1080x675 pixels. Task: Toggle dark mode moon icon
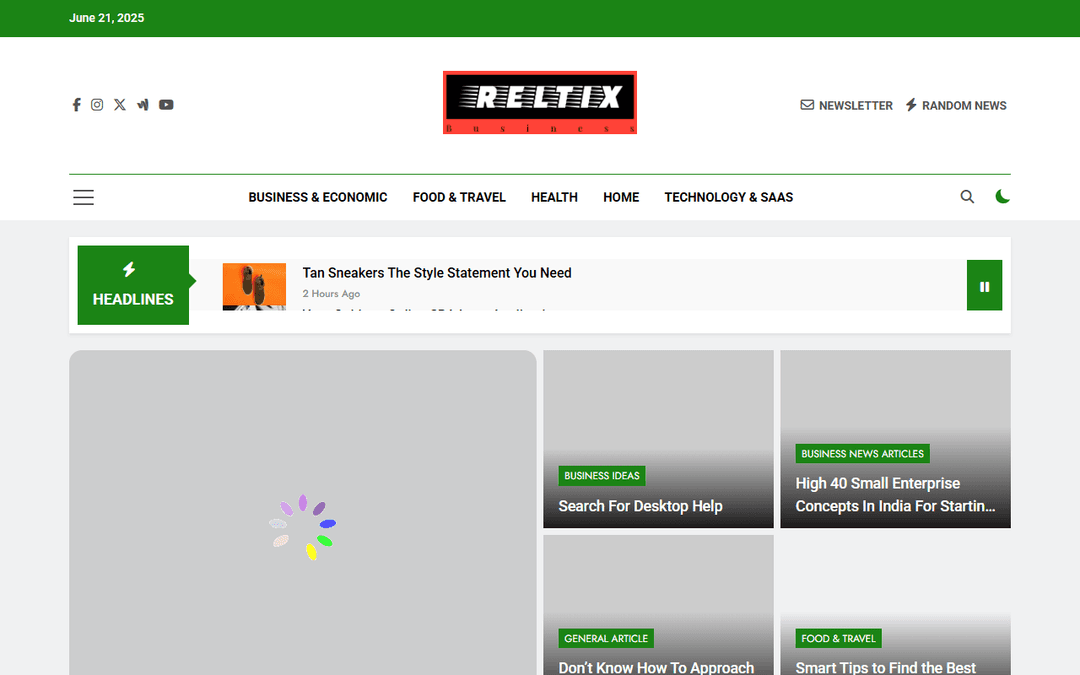1002,197
